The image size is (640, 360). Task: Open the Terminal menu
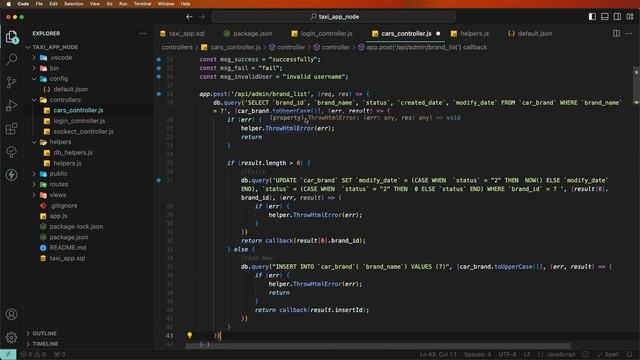tap(142, 4)
